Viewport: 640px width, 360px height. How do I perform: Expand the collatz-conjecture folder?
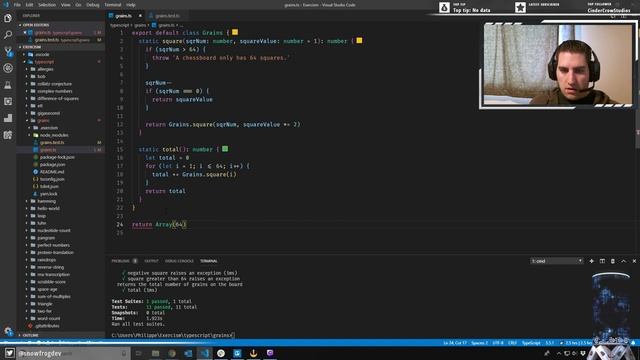(x=54, y=84)
